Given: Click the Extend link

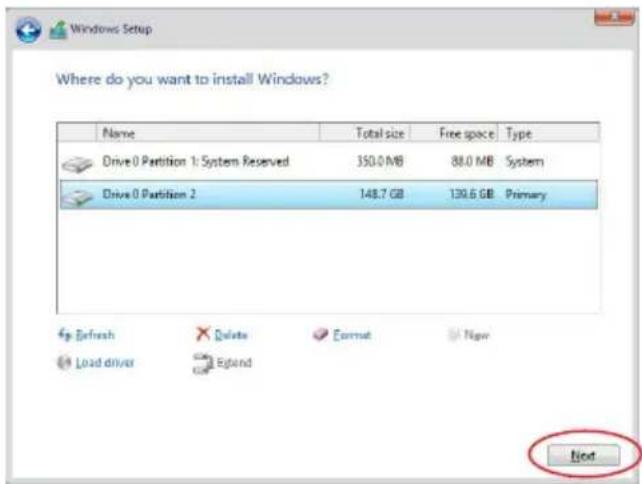Looking at the screenshot, I should [234, 363].
